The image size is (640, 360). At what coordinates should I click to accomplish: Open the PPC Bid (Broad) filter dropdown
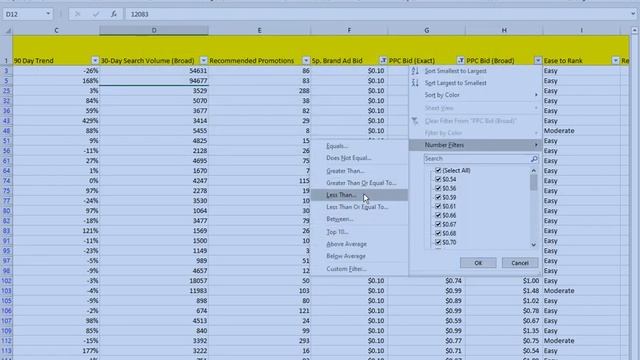pos(538,61)
